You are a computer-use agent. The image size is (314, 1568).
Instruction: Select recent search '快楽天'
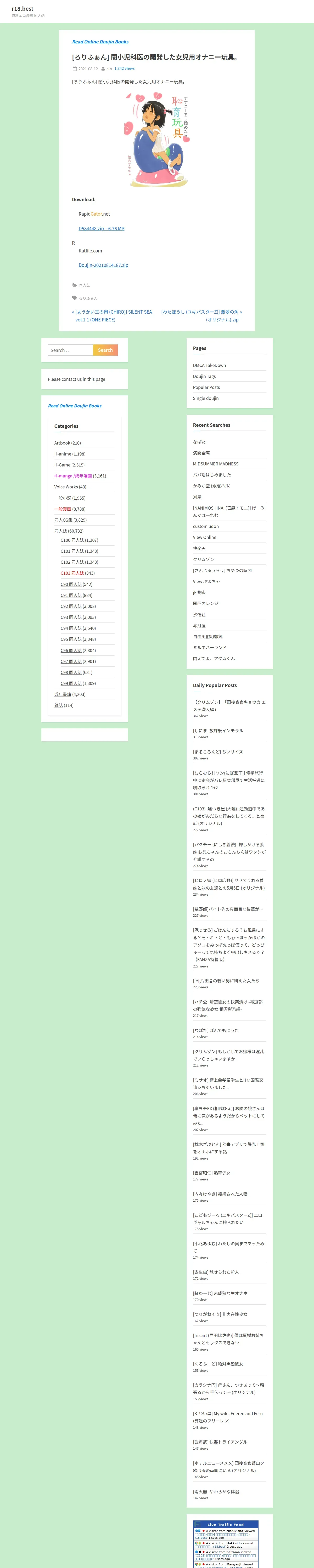(199, 549)
